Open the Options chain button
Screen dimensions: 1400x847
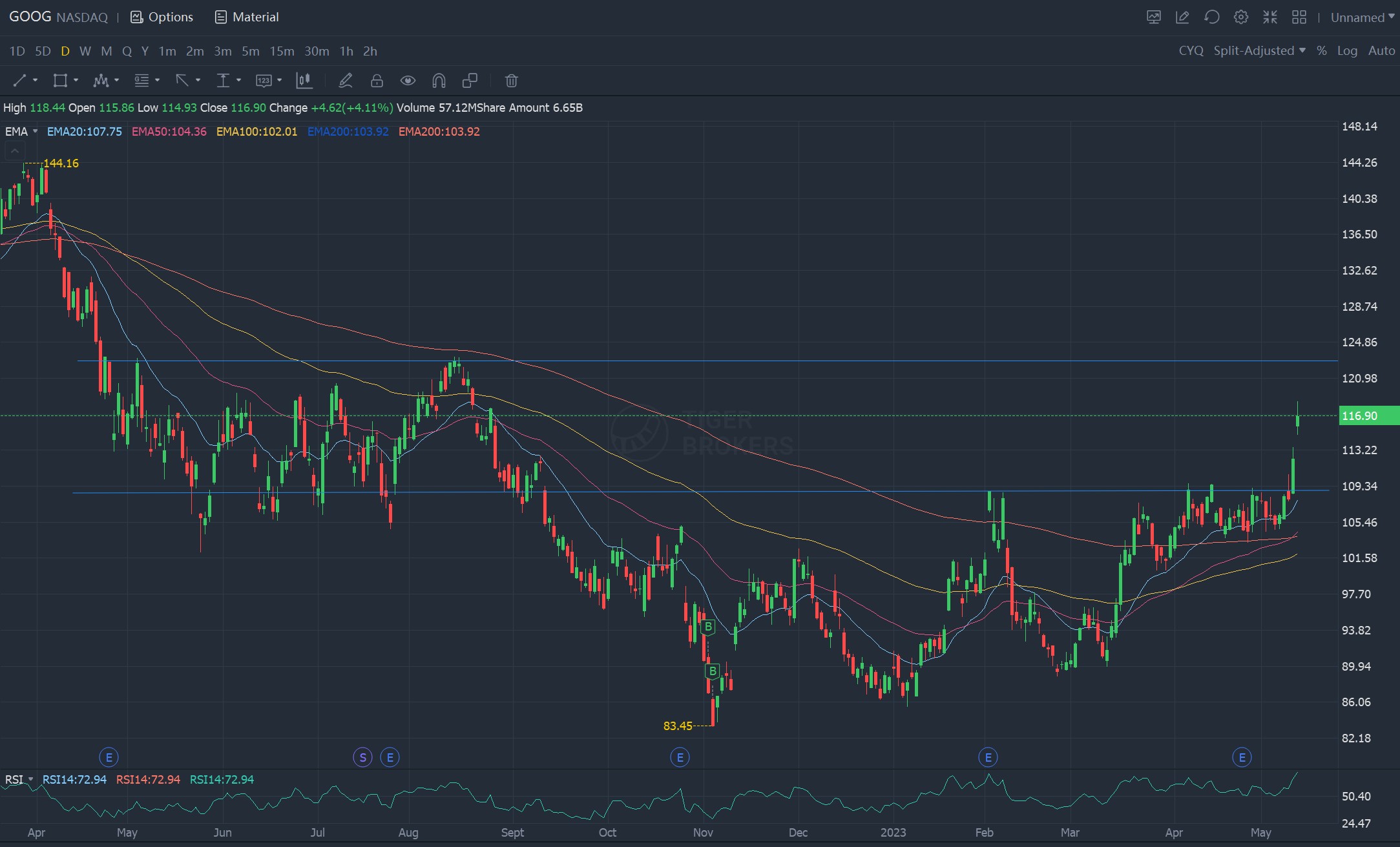162,17
